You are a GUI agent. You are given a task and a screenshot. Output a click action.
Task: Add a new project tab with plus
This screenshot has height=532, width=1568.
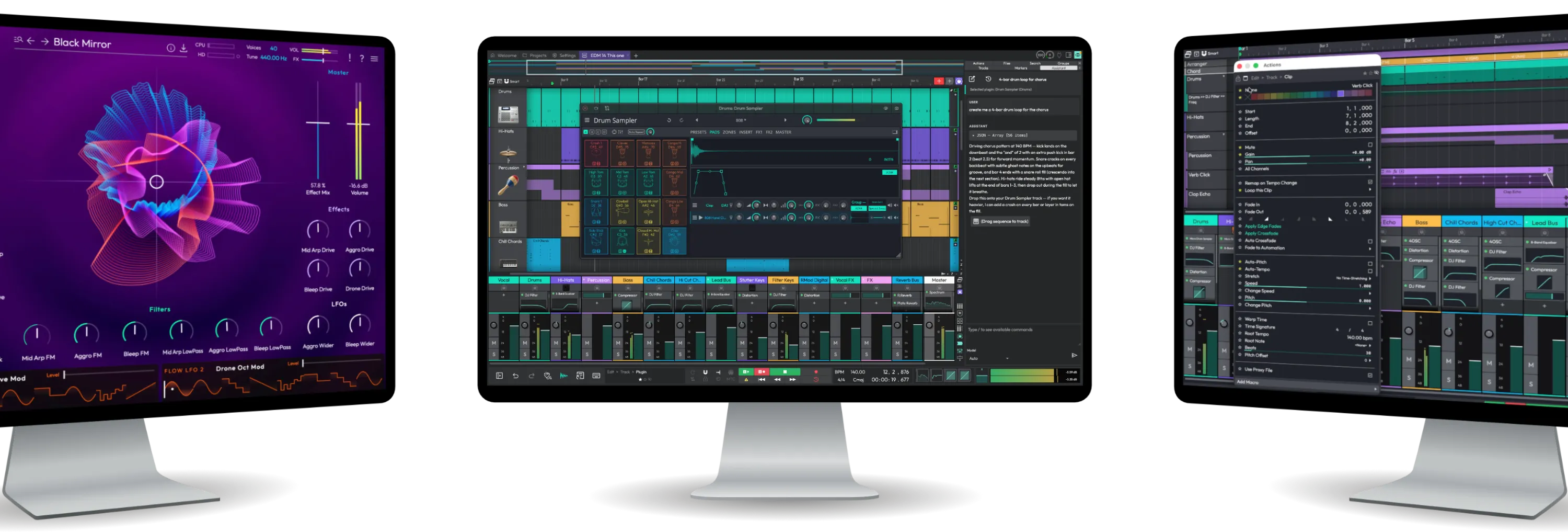[x=636, y=55]
